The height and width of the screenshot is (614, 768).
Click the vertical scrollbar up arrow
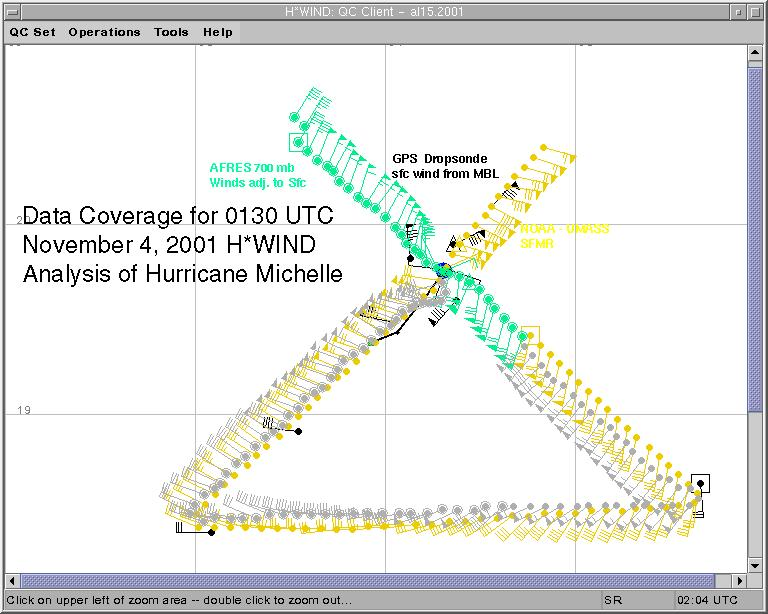pyautogui.click(x=756, y=53)
